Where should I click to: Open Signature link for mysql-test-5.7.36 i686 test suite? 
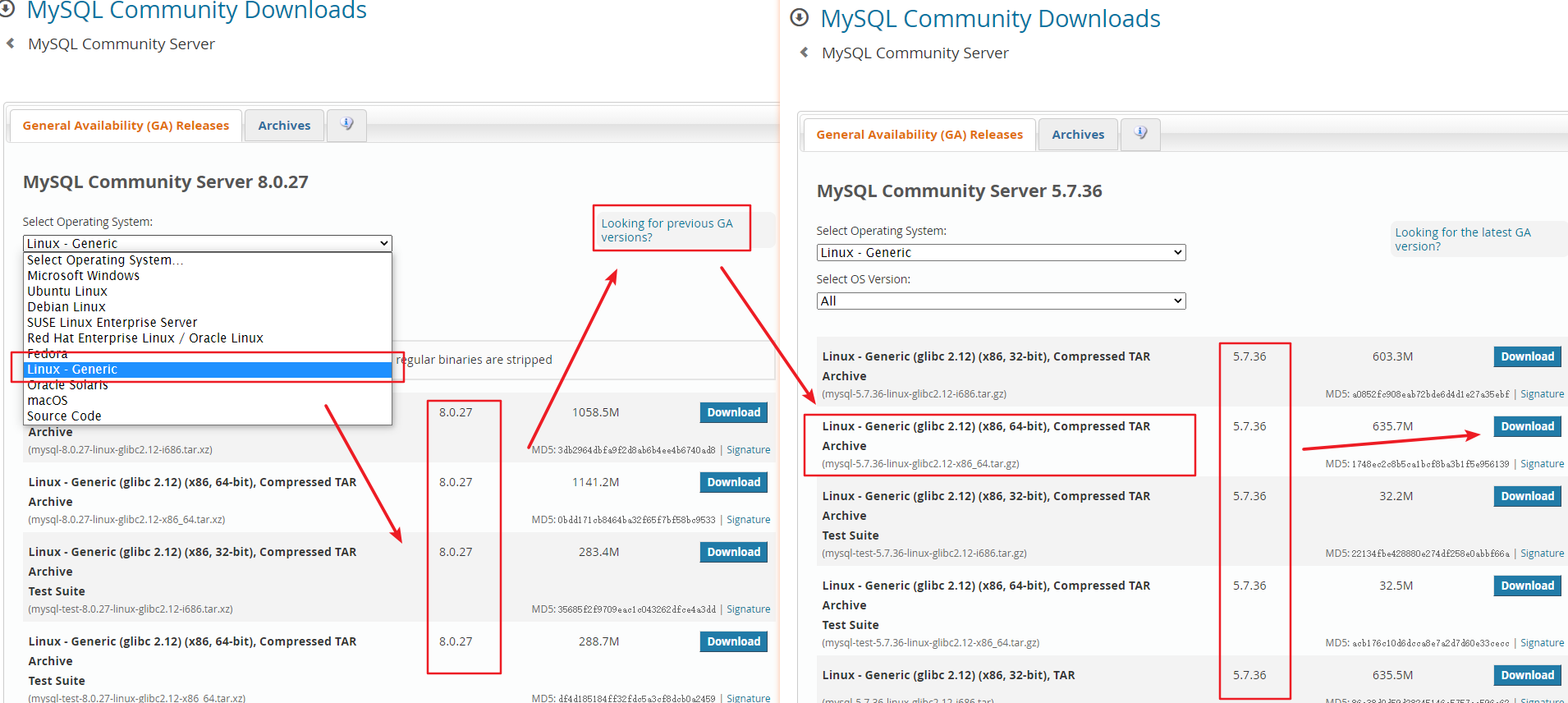(1542, 554)
